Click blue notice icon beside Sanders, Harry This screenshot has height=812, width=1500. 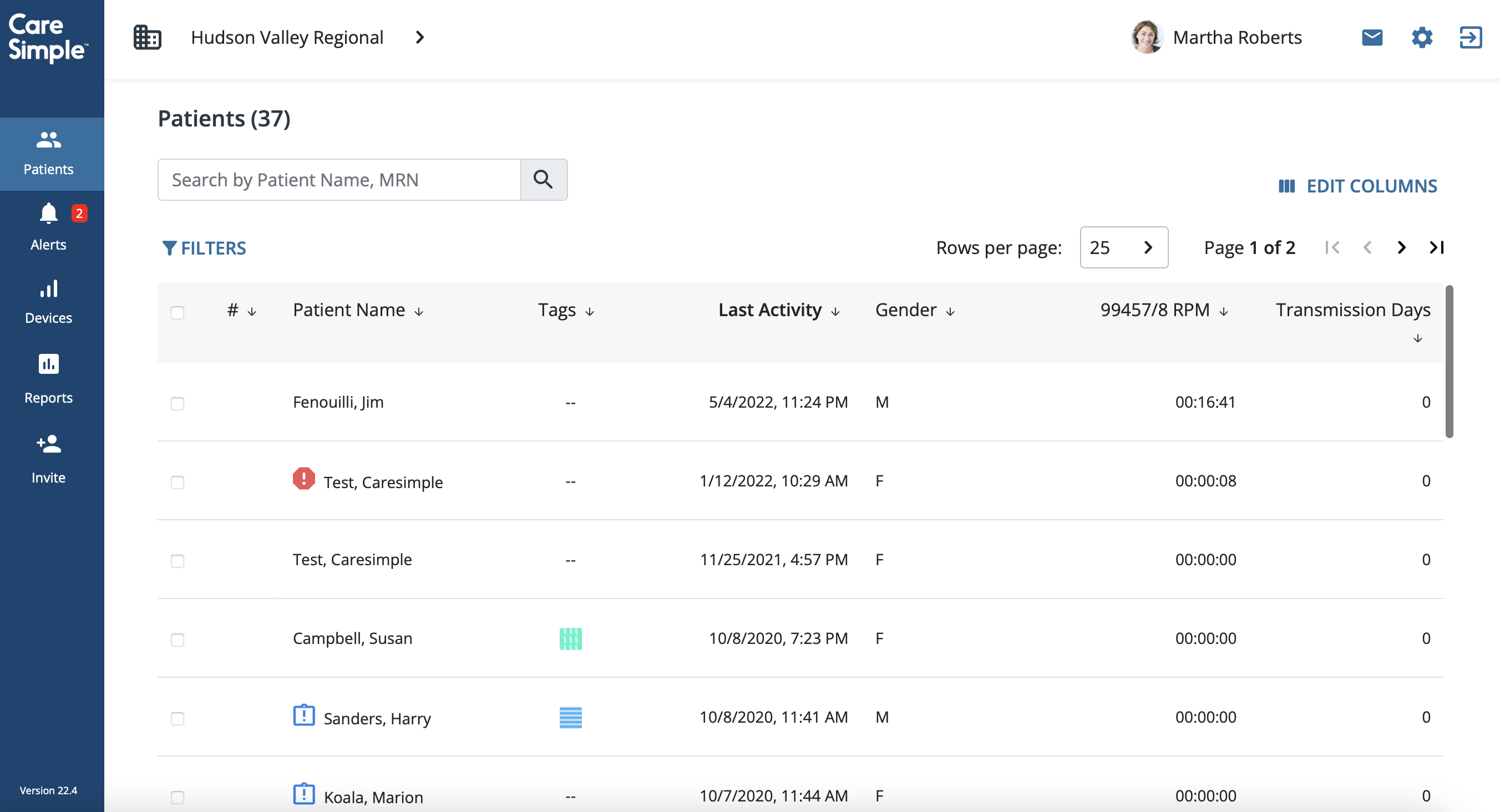(303, 715)
